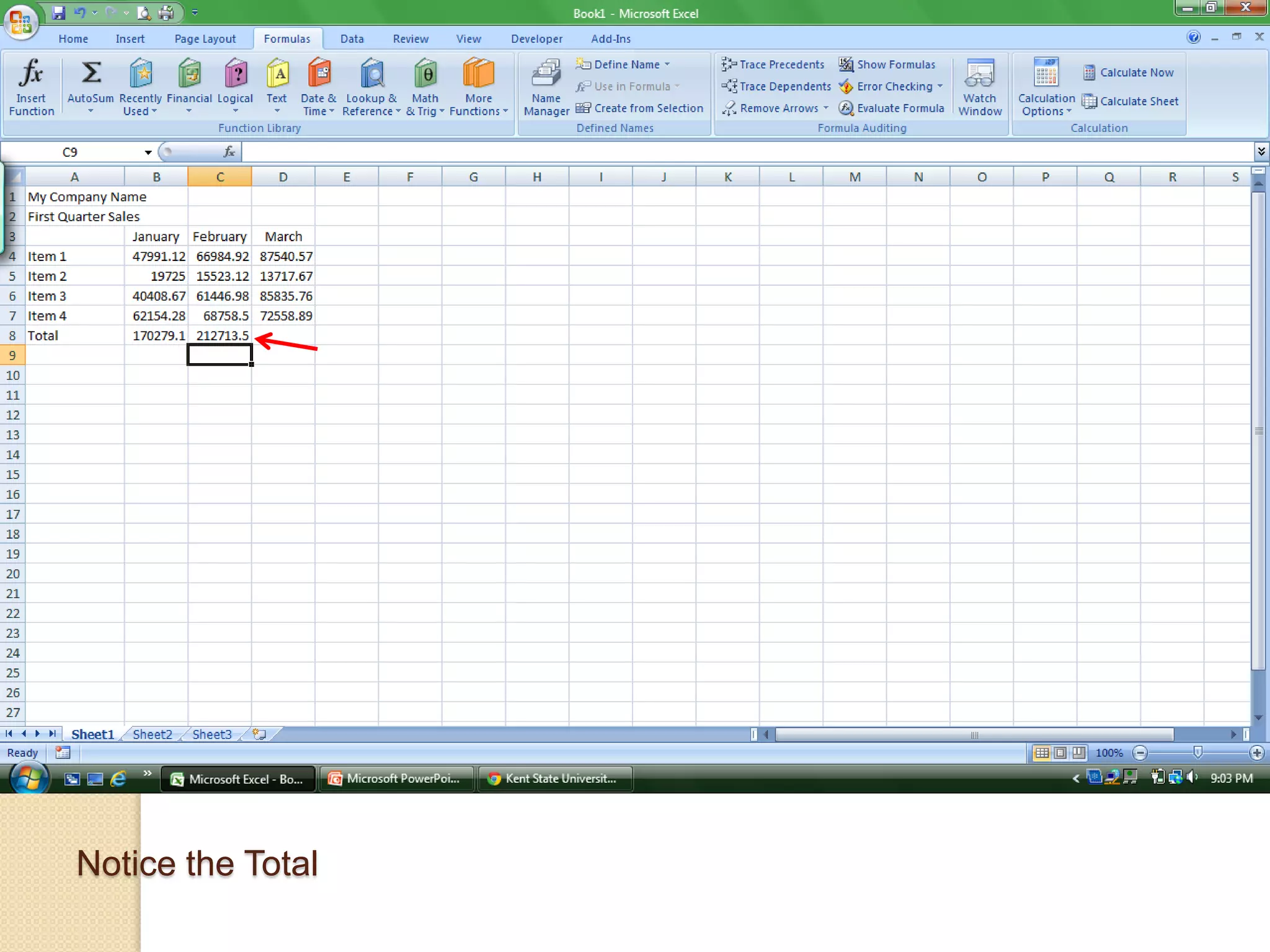
Task: Switch to the Data tab
Action: (352, 38)
